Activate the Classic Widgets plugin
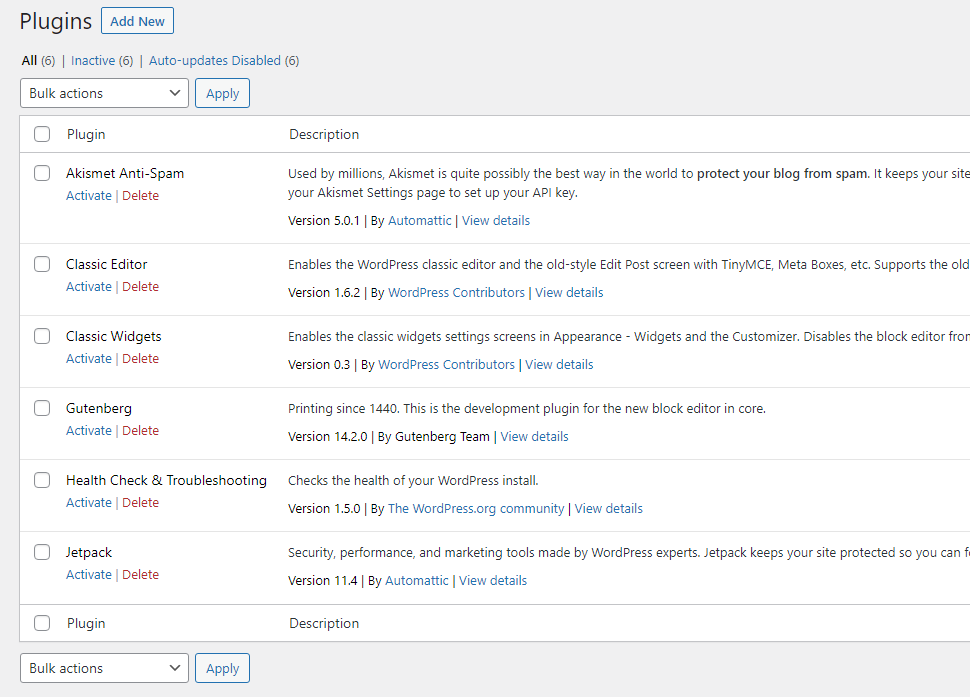970x697 pixels. click(x=88, y=358)
